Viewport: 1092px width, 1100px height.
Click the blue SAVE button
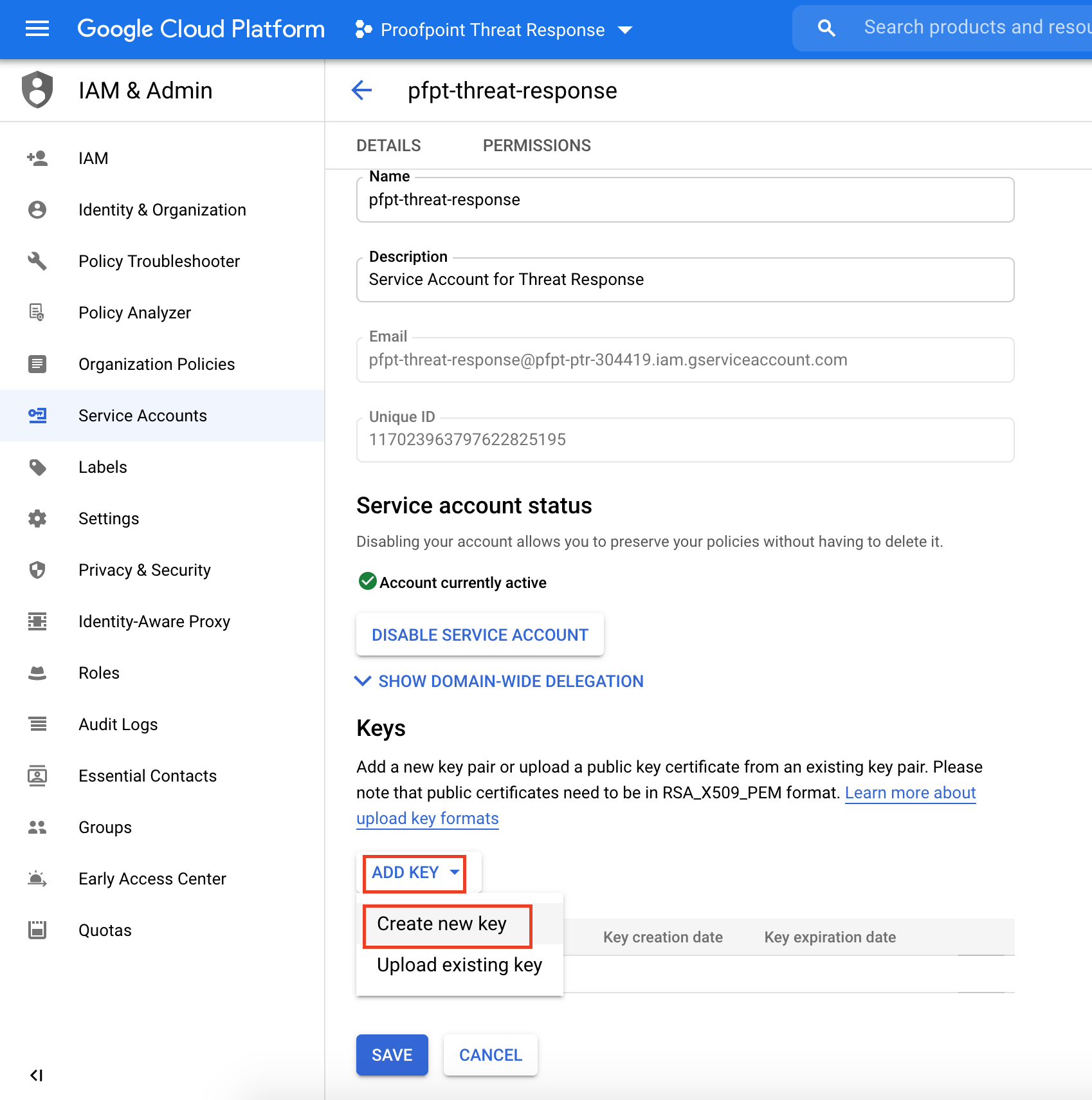(x=392, y=1055)
